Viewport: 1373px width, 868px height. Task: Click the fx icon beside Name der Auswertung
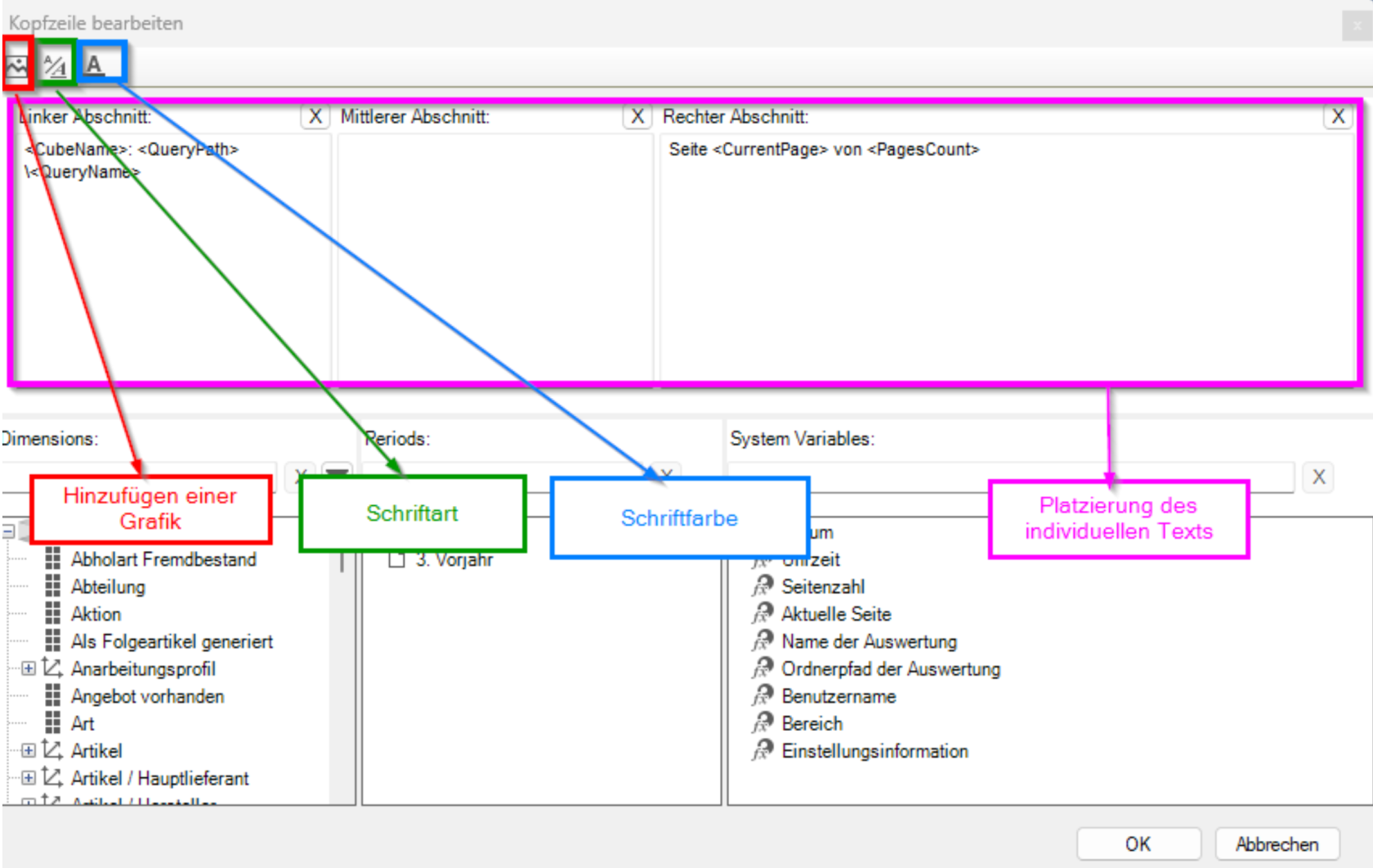(763, 642)
